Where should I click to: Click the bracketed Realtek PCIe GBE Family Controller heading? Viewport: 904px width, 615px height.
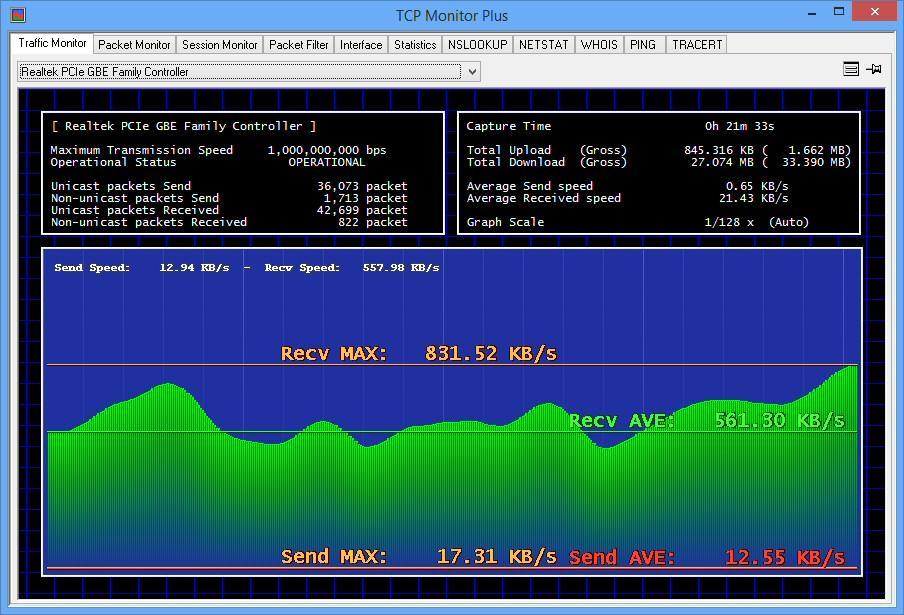[183, 126]
